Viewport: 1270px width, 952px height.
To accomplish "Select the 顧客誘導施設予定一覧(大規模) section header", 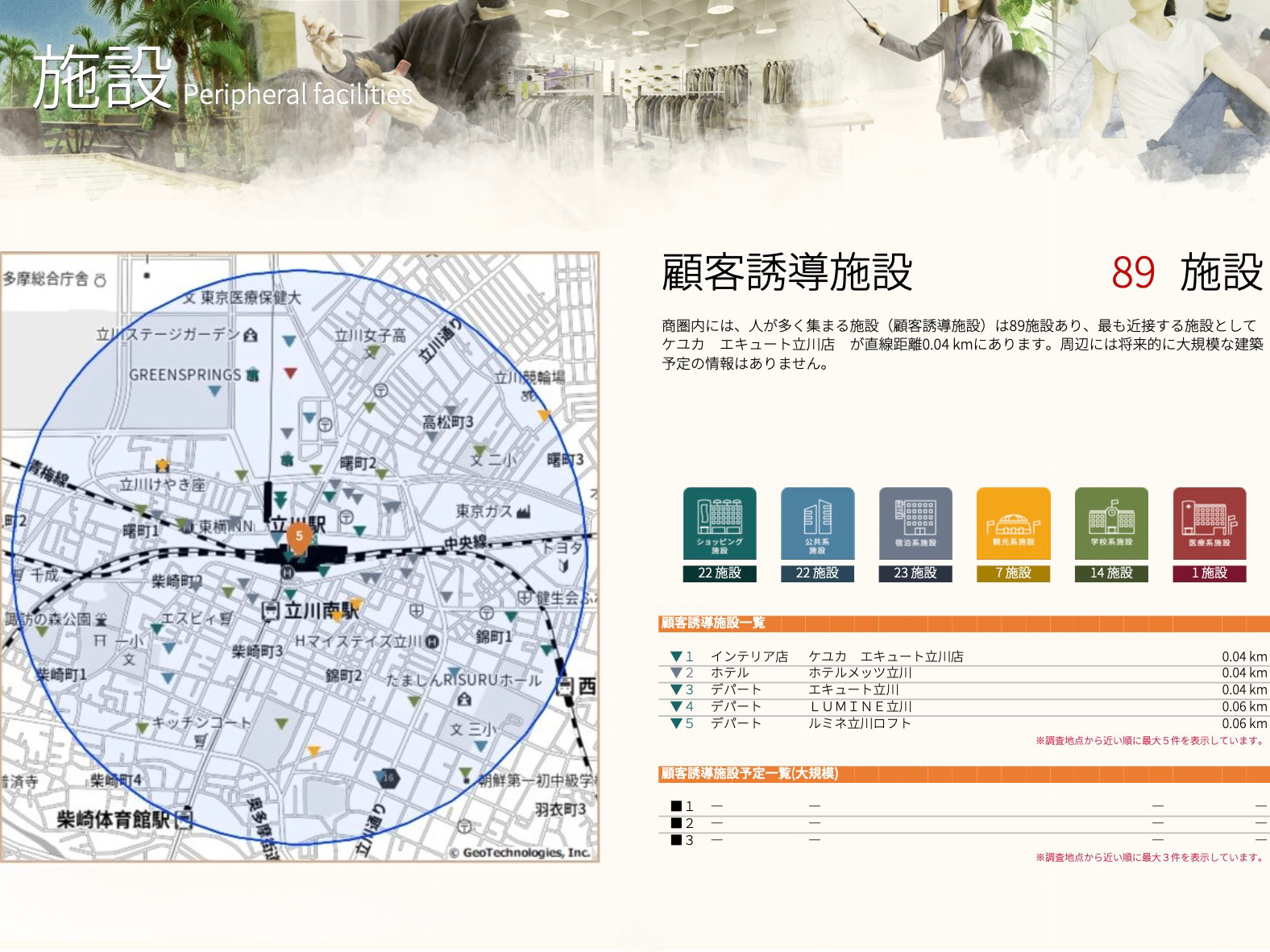I will (749, 774).
